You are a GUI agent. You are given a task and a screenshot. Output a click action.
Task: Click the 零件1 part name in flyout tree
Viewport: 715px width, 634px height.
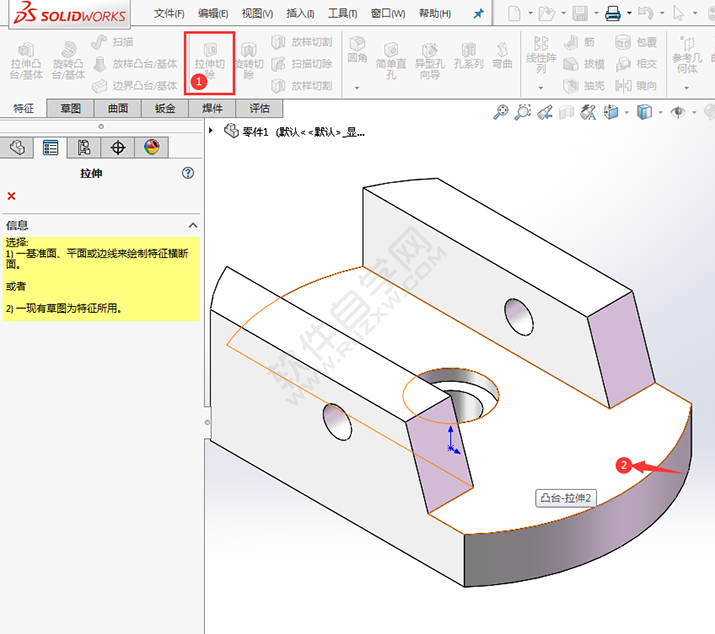point(255,132)
